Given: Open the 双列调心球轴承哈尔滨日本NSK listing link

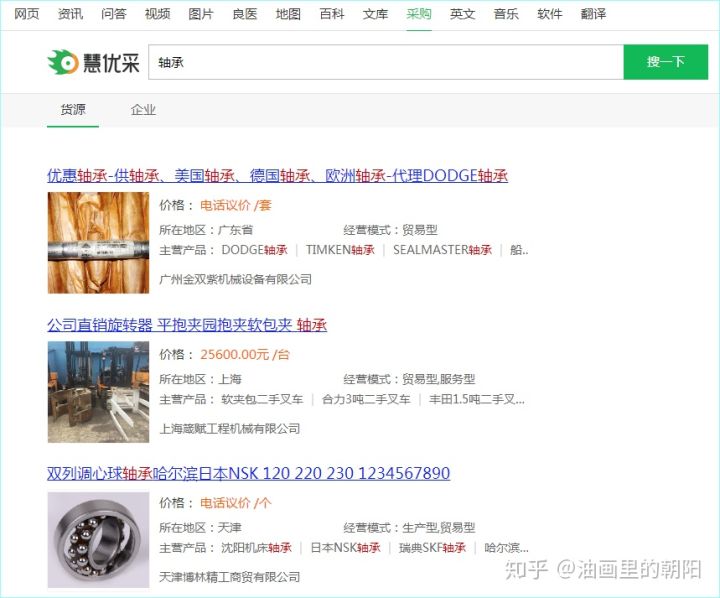Looking at the screenshot, I should point(248,473).
